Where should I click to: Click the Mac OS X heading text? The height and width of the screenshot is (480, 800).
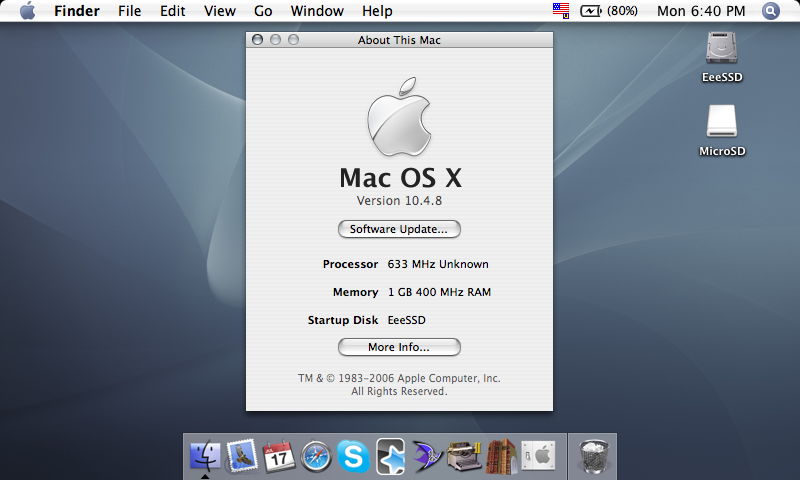coord(401,178)
